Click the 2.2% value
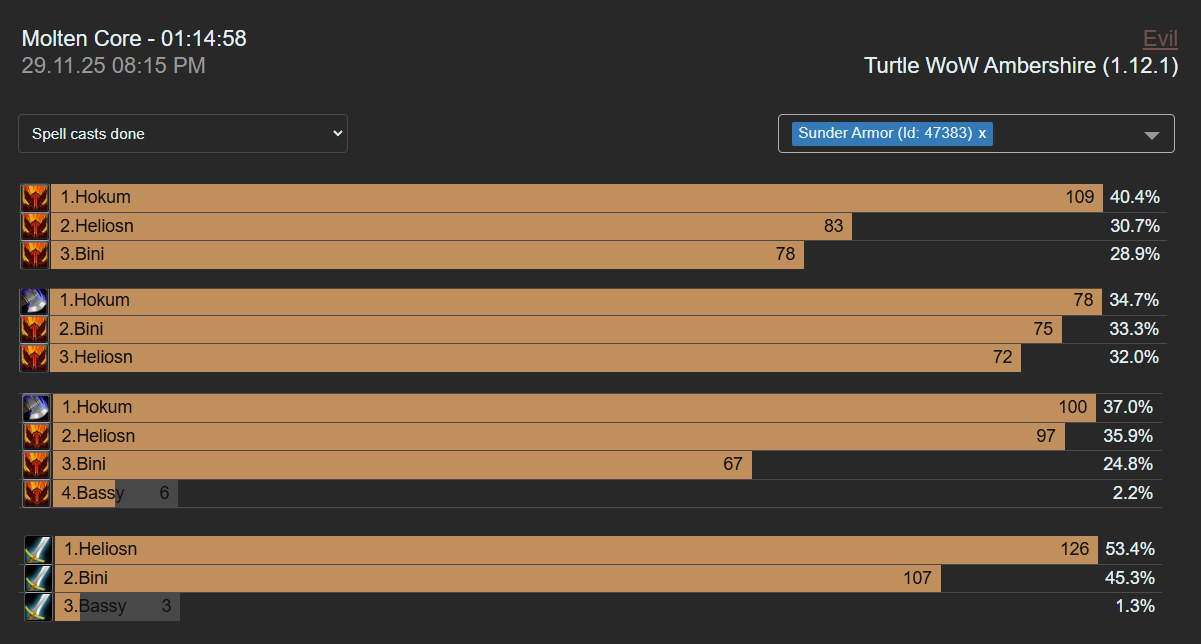Viewport: 1201px width, 644px height. [1133, 493]
